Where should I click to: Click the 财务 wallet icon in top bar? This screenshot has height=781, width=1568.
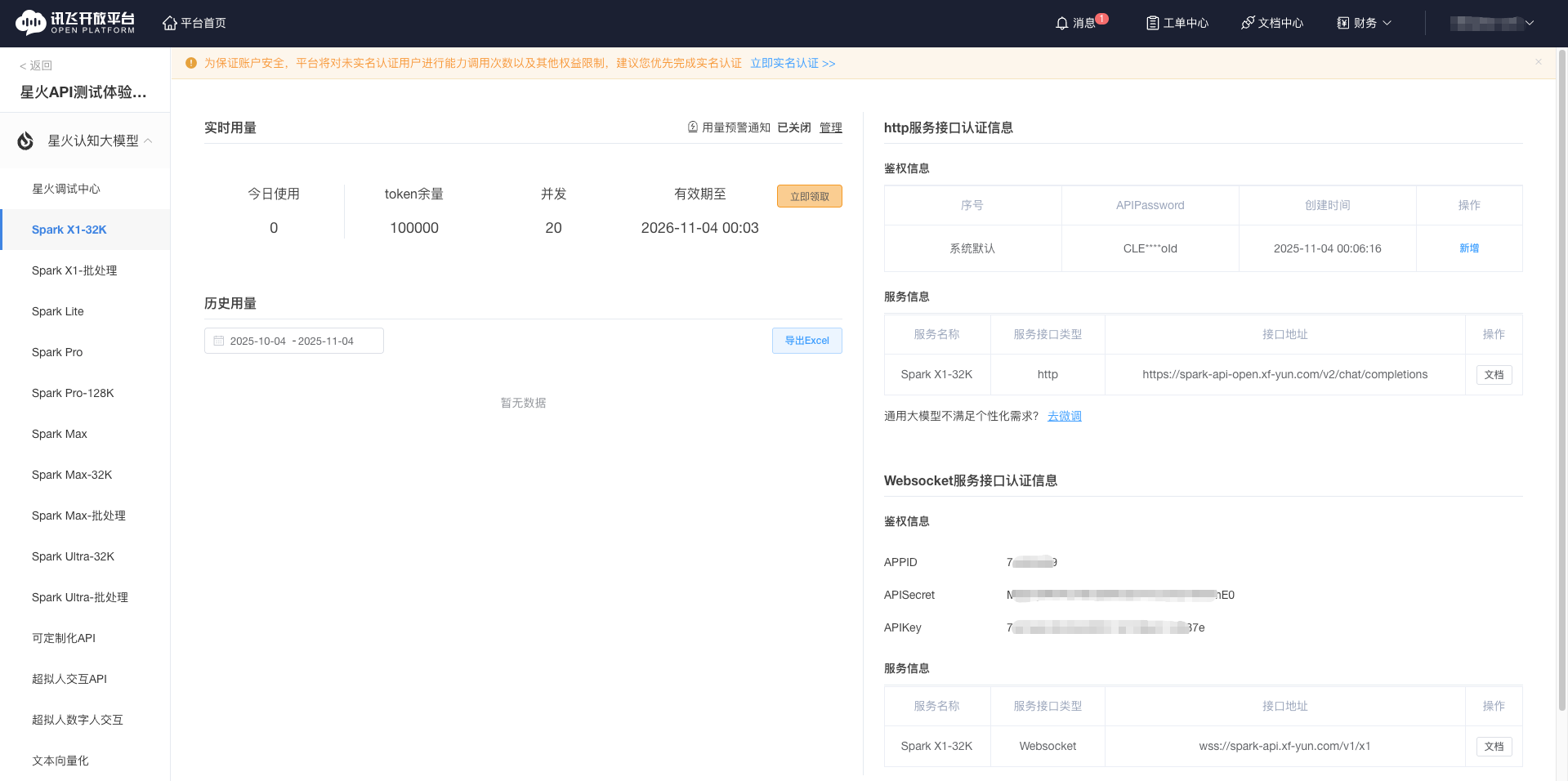click(x=1342, y=22)
